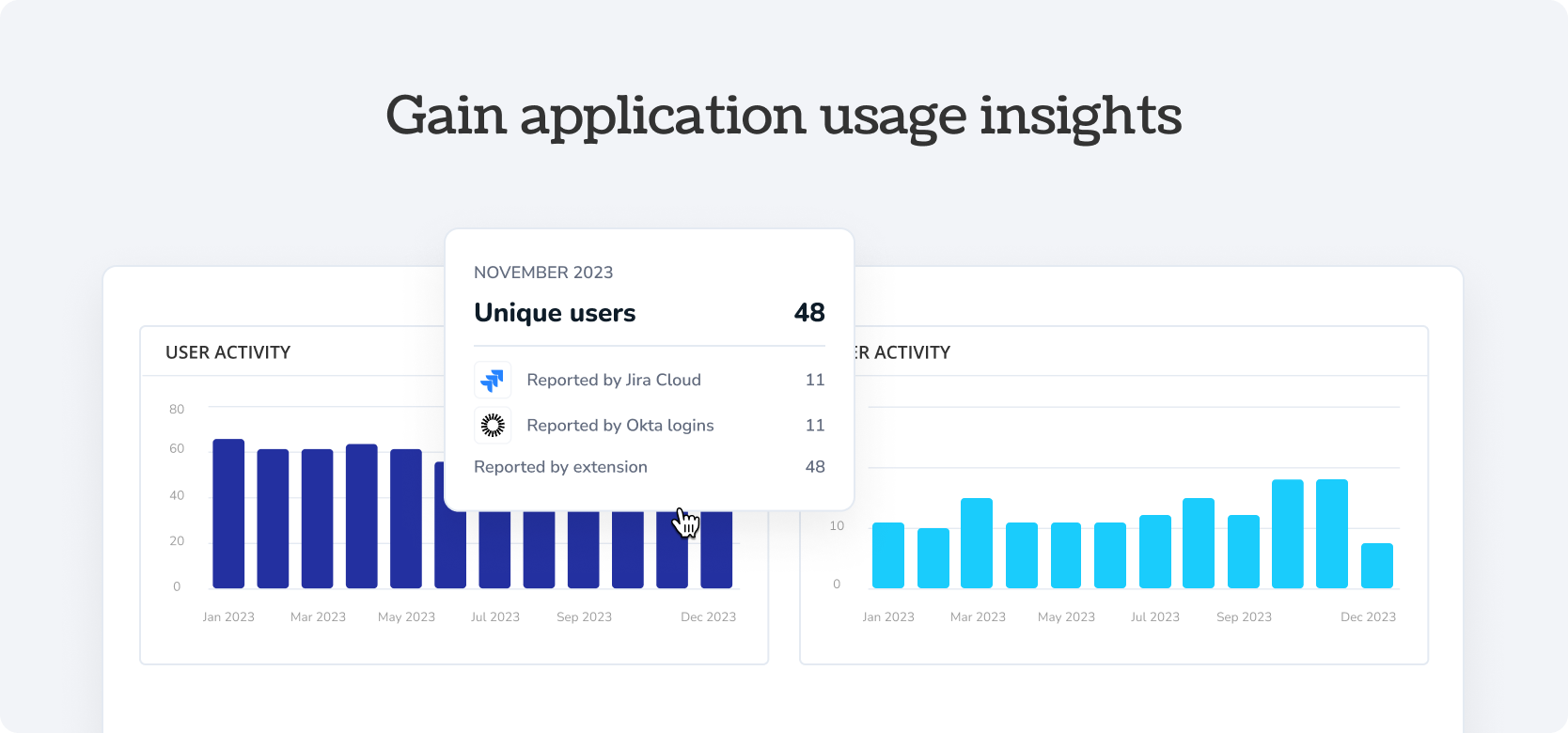Select the Jan 2023 bar in light blue chart
This screenshot has height=733, width=1568.
[888, 555]
